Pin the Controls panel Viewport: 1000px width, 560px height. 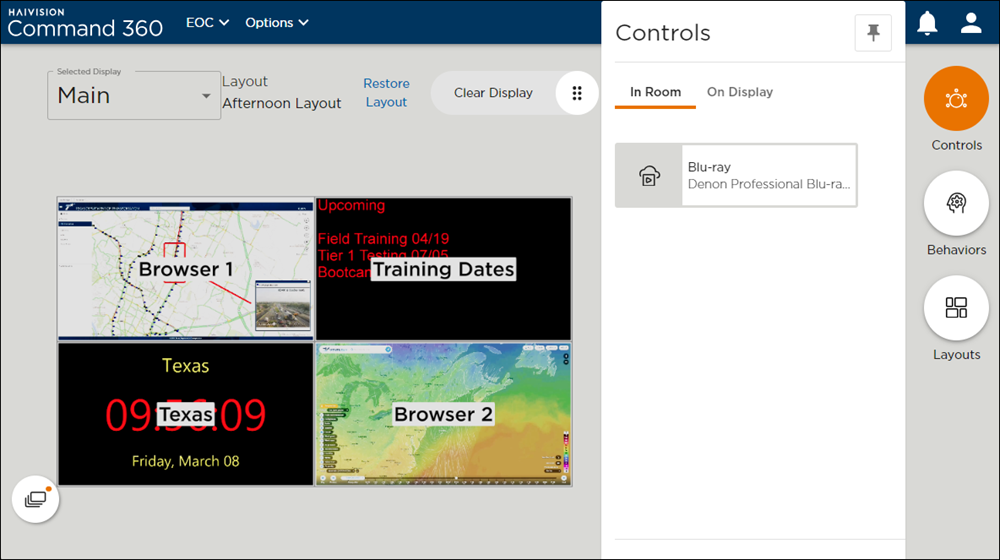pyautogui.click(x=873, y=33)
